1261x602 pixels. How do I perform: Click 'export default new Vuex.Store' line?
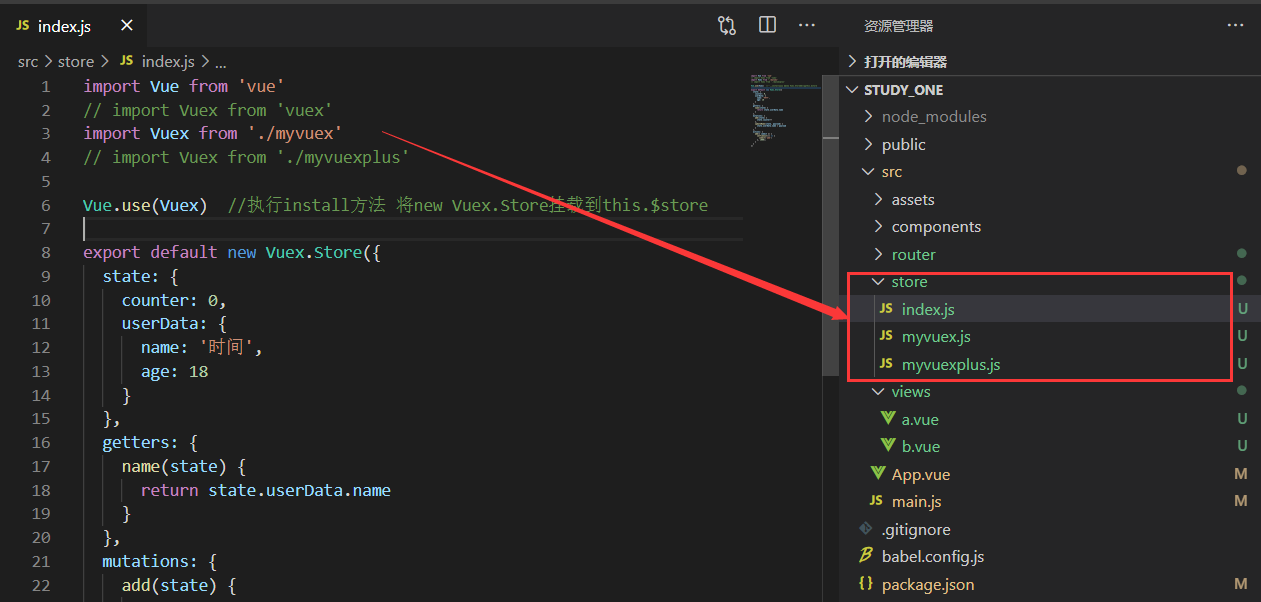232,253
